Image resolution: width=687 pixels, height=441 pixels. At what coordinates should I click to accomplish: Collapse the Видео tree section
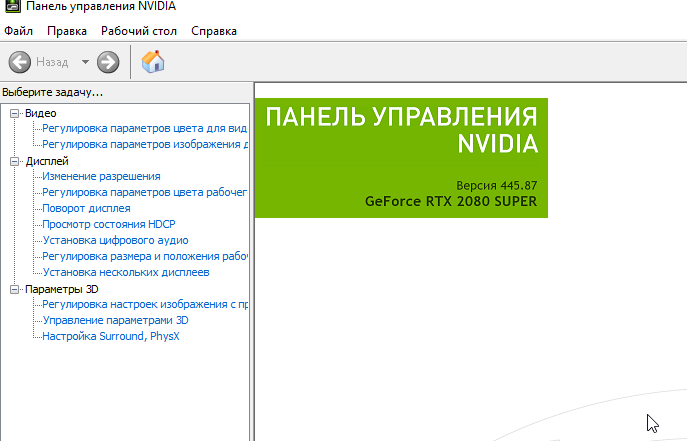[14, 113]
